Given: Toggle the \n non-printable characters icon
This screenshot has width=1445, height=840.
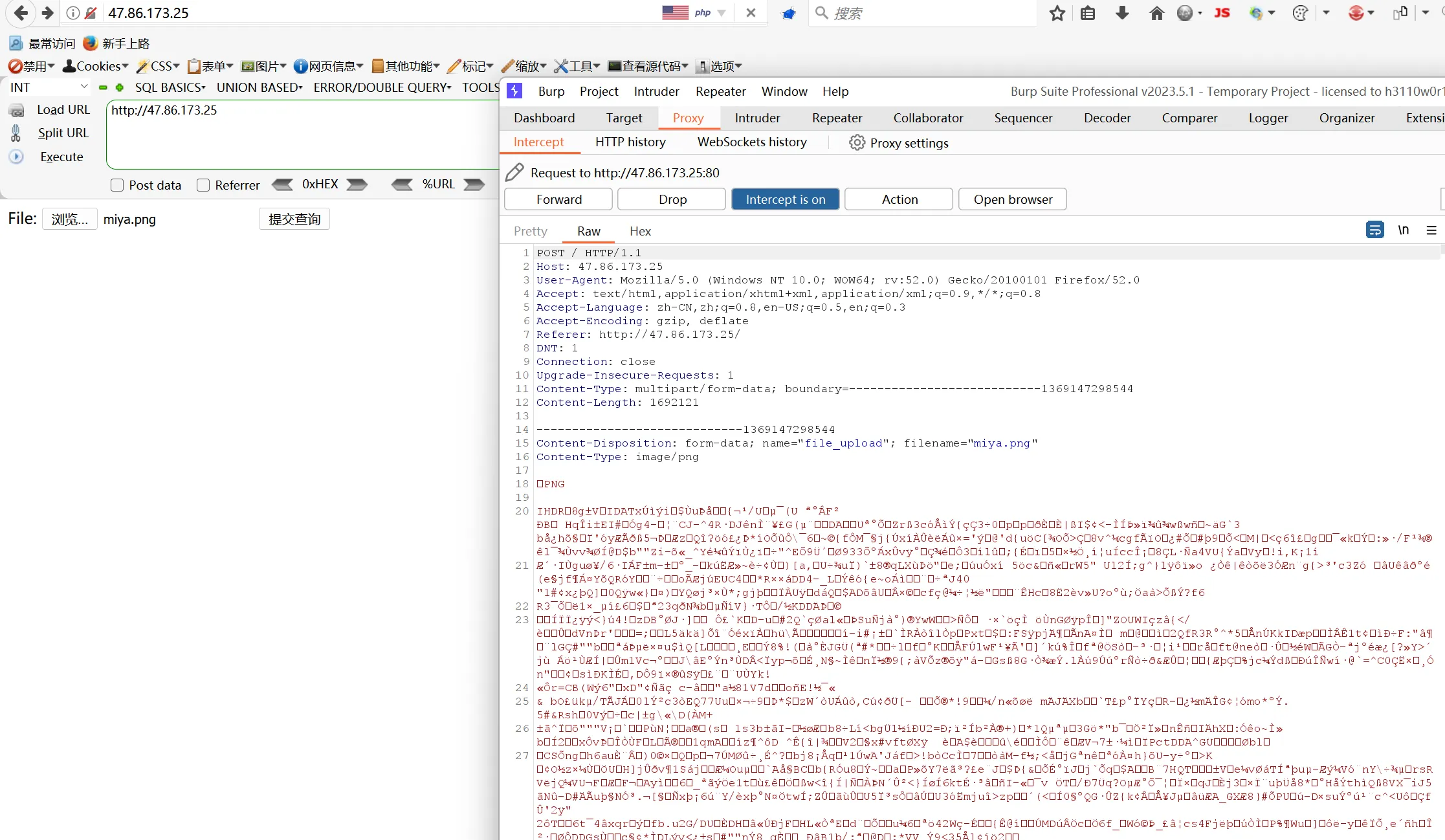Looking at the screenshot, I should [1403, 230].
